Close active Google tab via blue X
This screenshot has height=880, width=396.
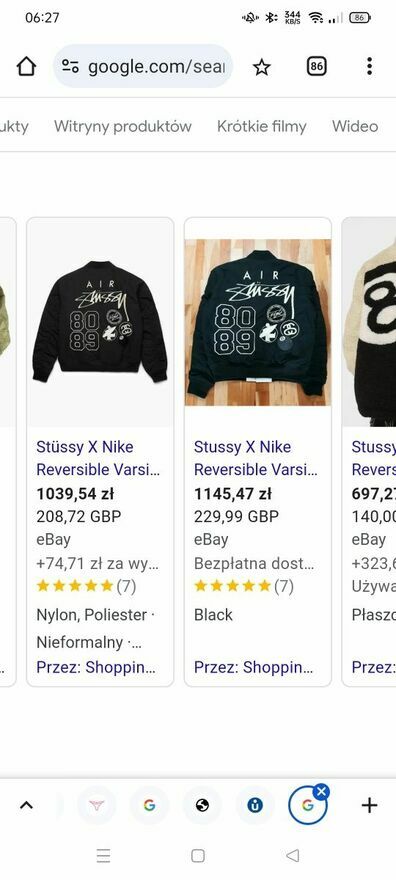point(321,791)
